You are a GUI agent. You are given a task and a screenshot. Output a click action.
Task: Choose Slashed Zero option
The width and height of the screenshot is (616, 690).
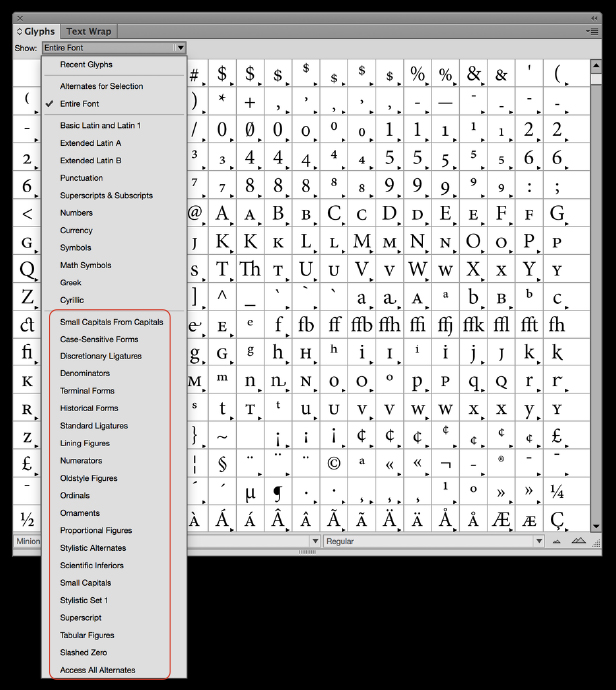(114, 653)
